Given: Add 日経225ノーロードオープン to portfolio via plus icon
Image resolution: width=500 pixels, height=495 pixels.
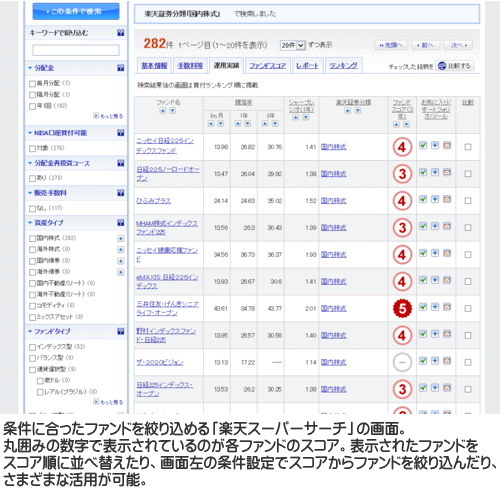Looking at the screenshot, I should click(x=435, y=172).
